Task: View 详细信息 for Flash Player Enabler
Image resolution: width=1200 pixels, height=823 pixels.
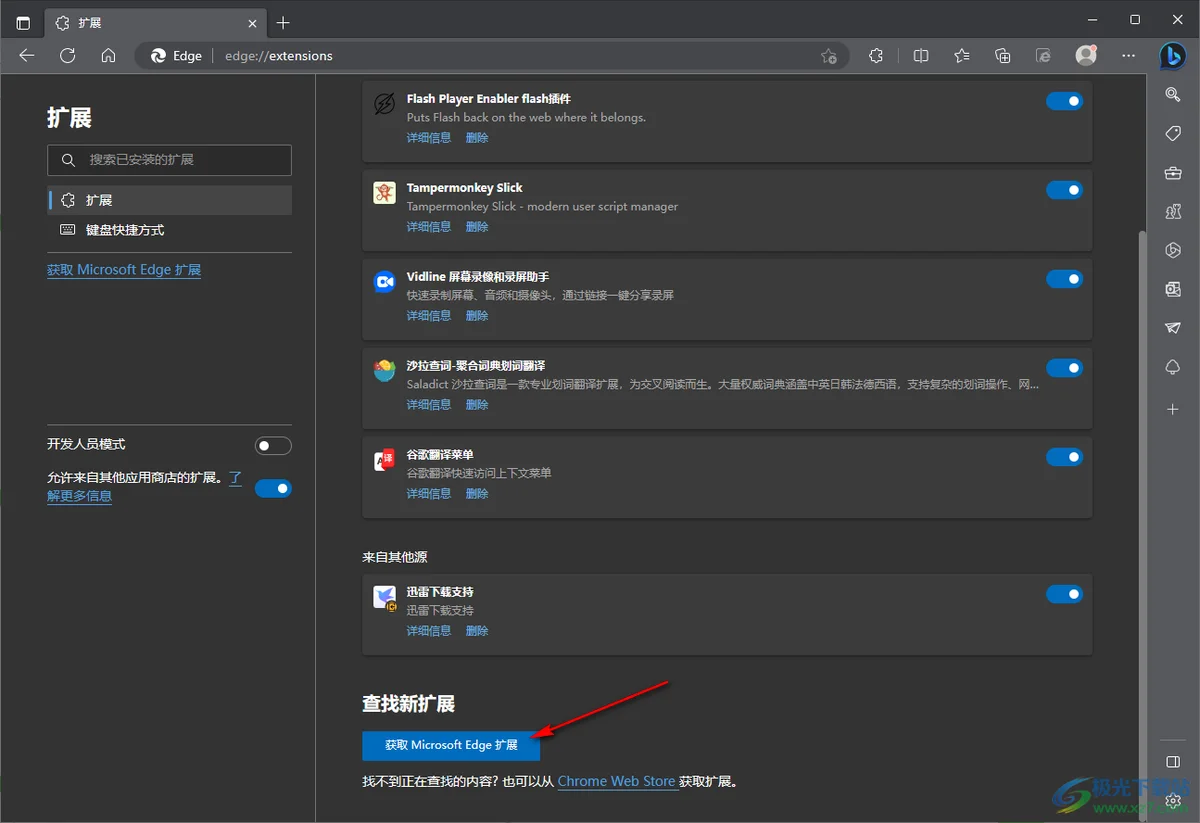Action: pyautogui.click(x=429, y=138)
